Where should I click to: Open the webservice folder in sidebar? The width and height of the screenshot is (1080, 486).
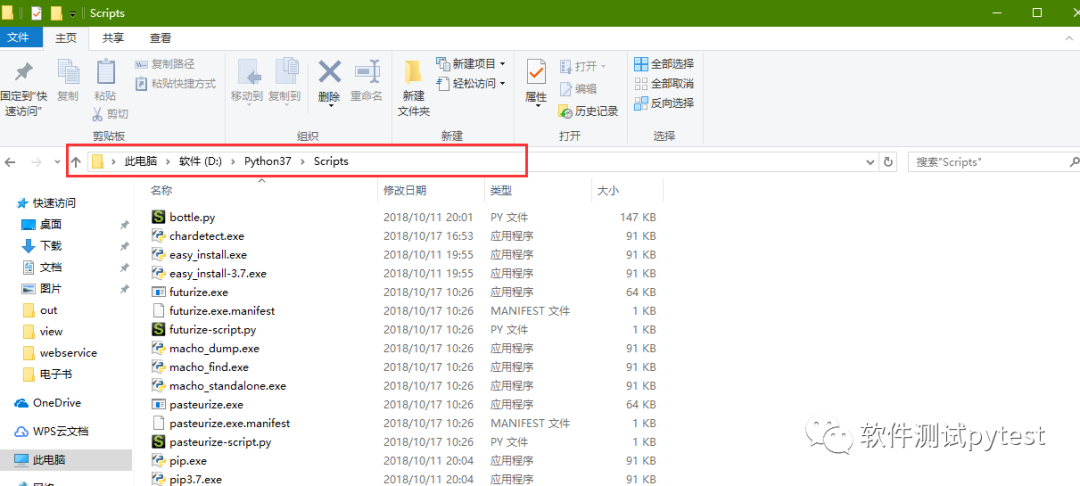tap(66, 352)
